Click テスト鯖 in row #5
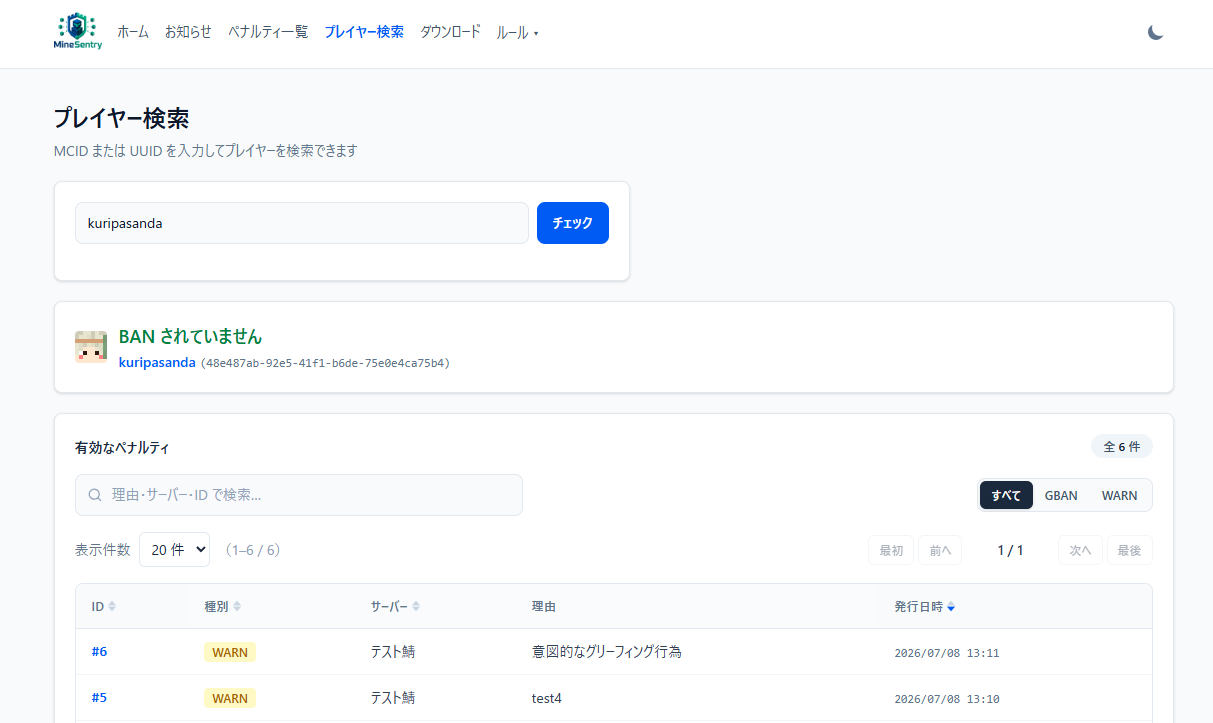Screen dimensions: 1213x723 [393, 698]
